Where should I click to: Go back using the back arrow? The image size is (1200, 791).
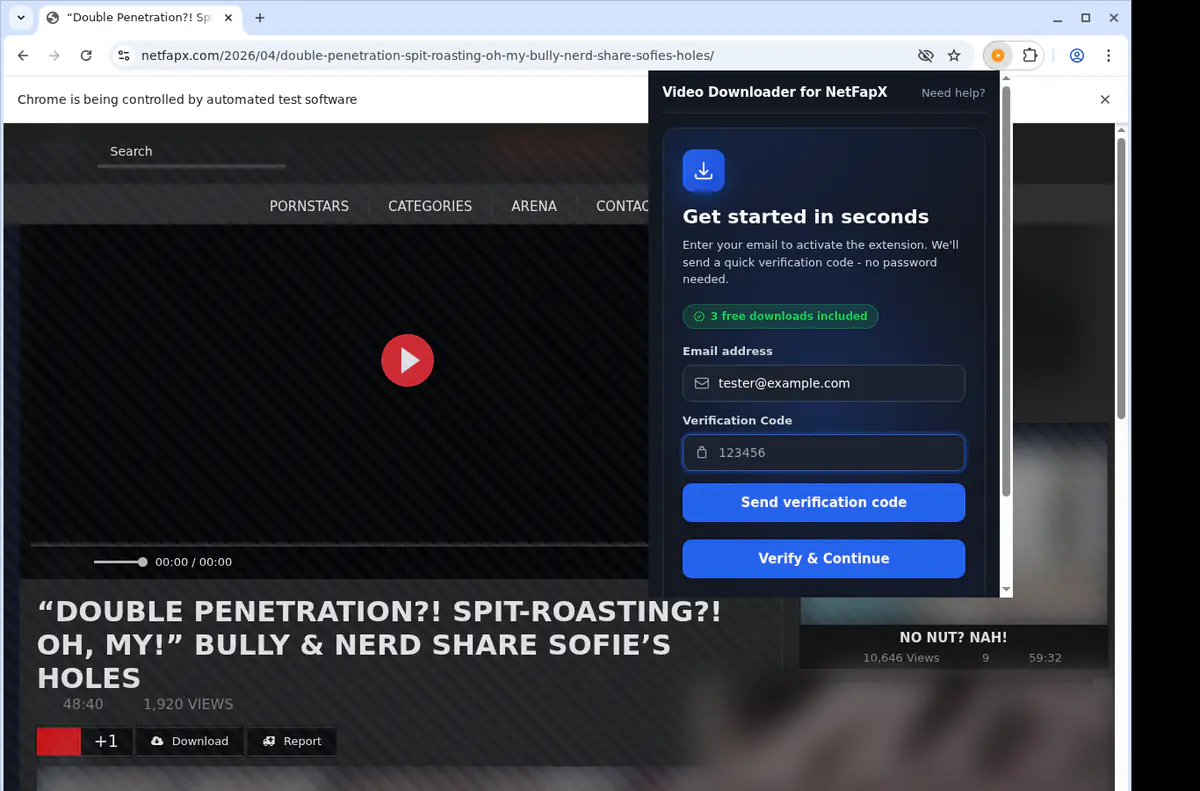click(23, 56)
